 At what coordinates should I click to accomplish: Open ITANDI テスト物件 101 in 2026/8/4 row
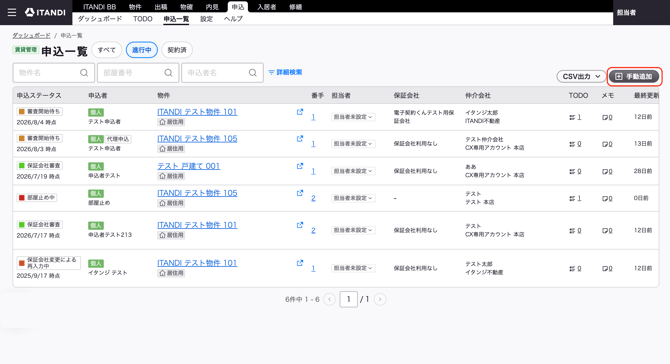tap(197, 112)
